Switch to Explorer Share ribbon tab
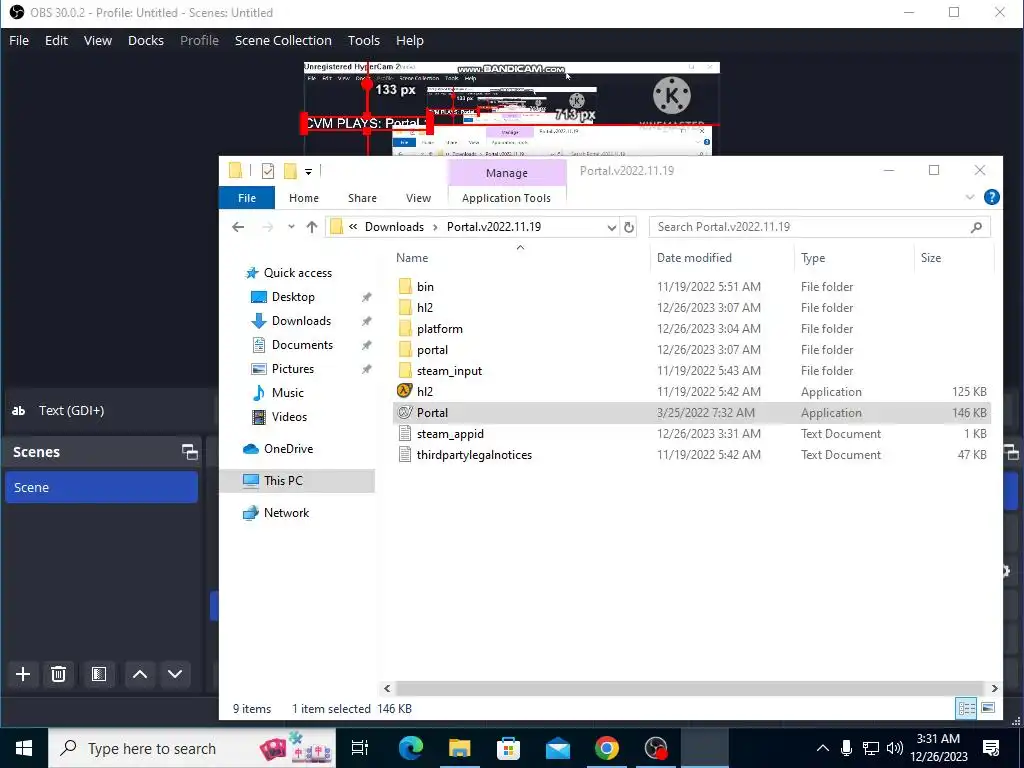This screenshot has width=1024, height=768. coord(362,198)
